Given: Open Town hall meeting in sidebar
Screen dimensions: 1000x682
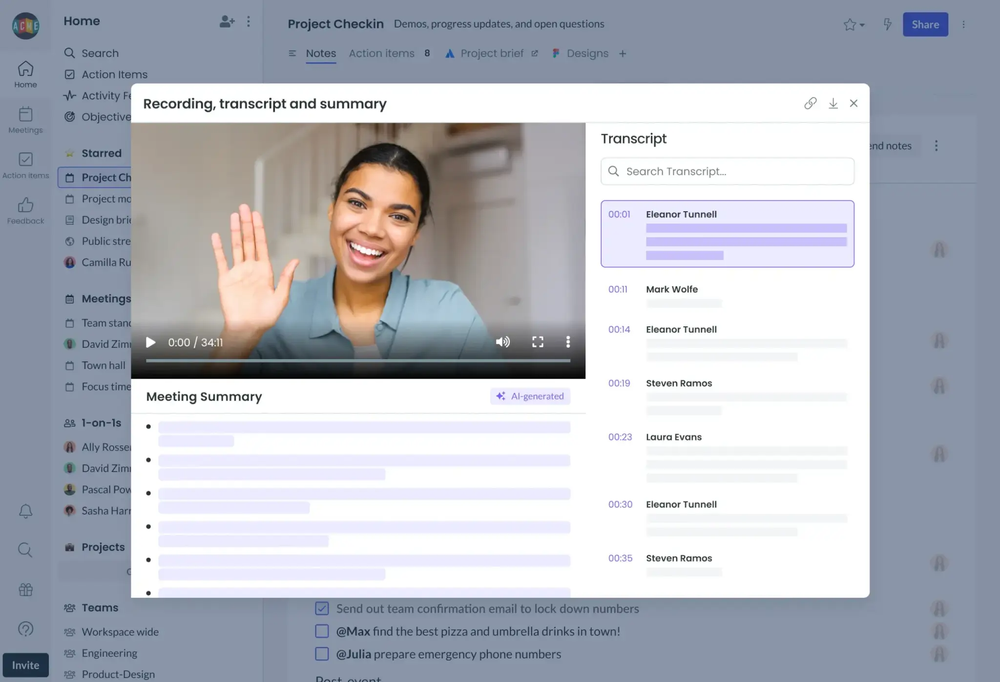Looking at the screenshot, I should 96,366.
